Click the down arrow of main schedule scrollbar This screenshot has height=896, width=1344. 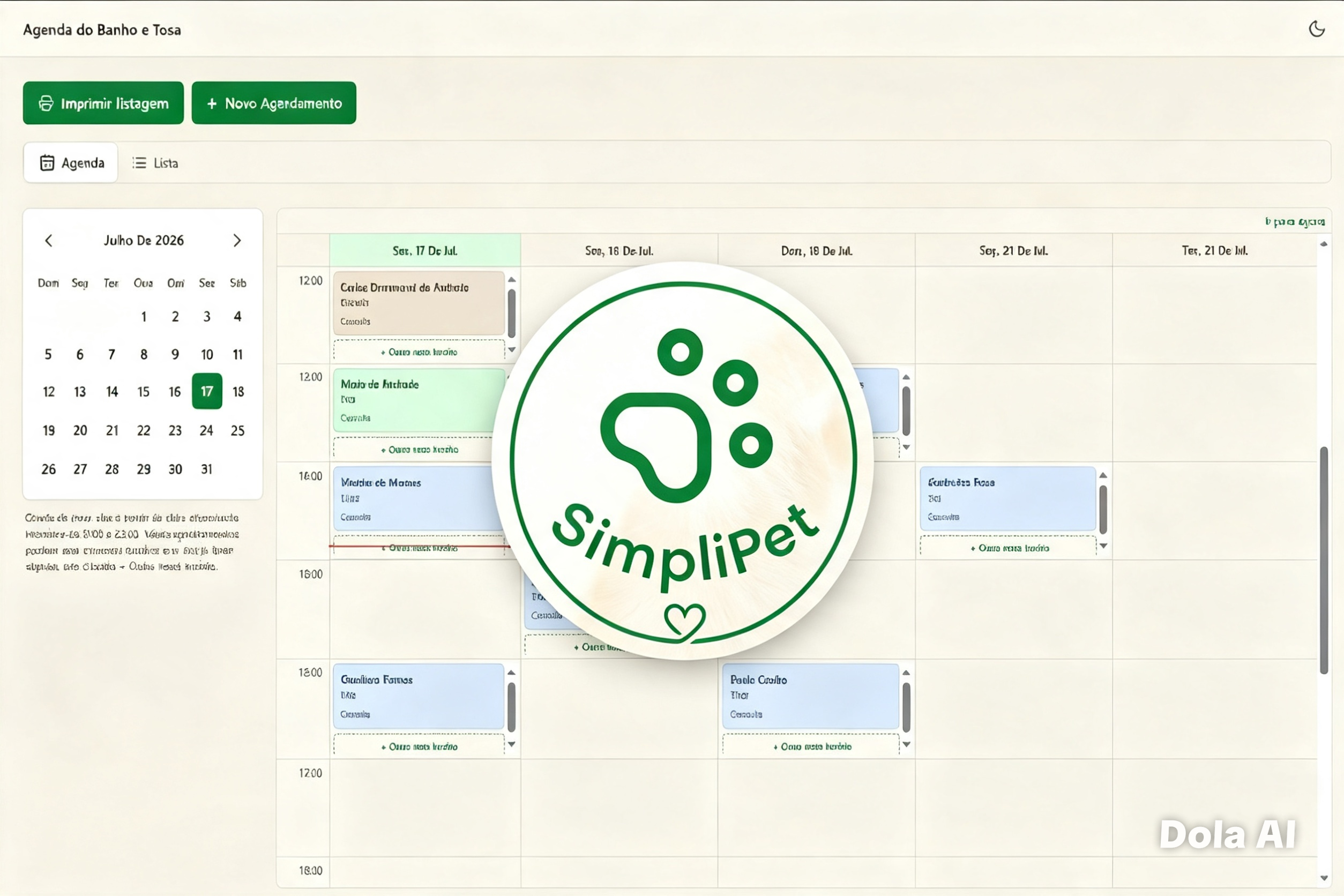[1324, 878]
